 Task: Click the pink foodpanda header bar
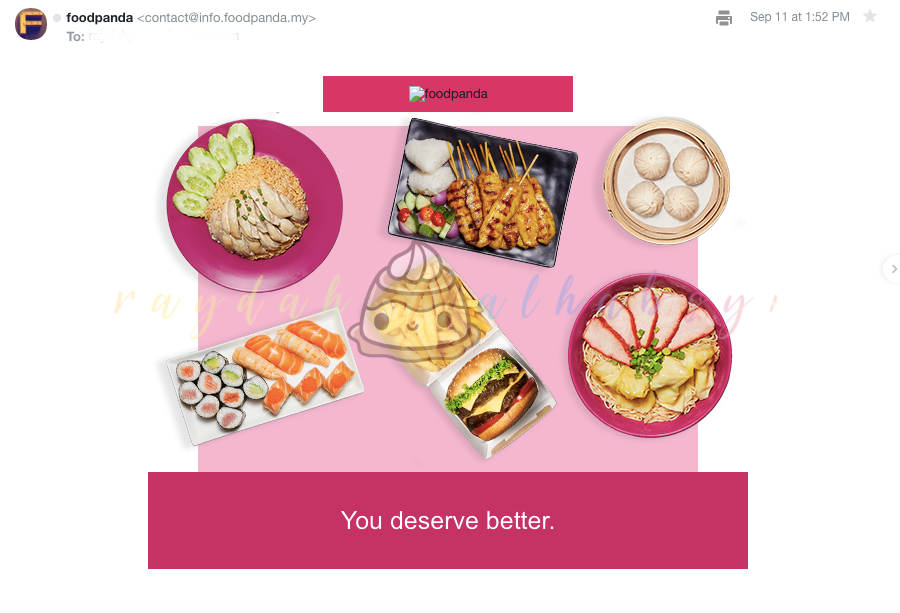pos(448,94)
